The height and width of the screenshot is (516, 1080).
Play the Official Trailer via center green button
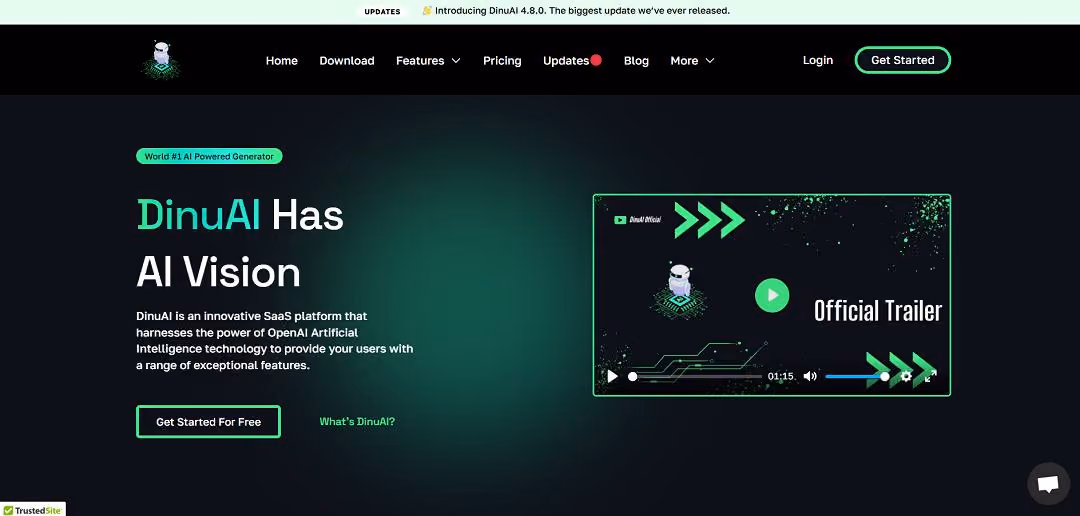pyautogui.click(x=772, y=295)
